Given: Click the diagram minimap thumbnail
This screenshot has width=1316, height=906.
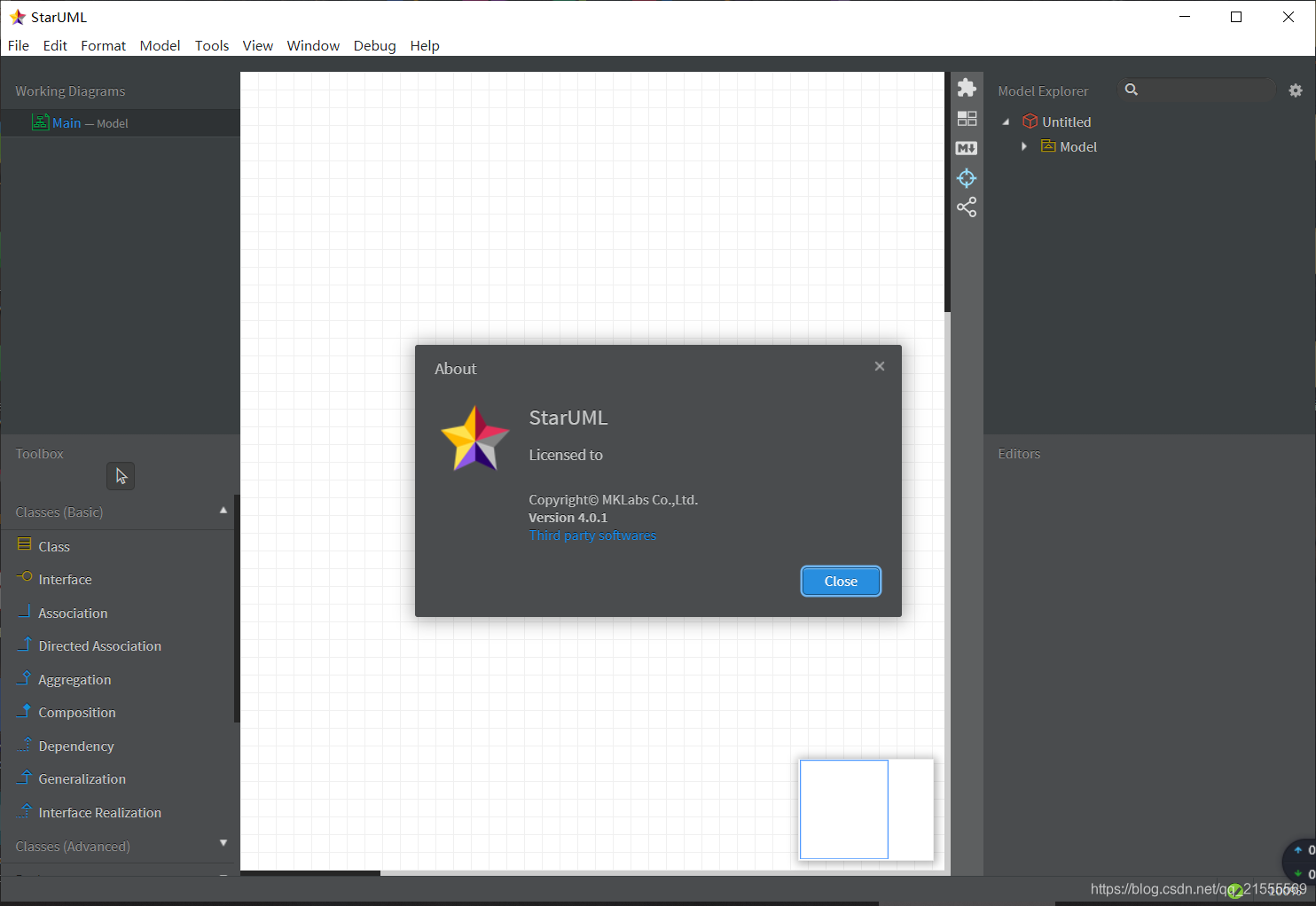Looking at the screenshot, I should pos(866,809).
